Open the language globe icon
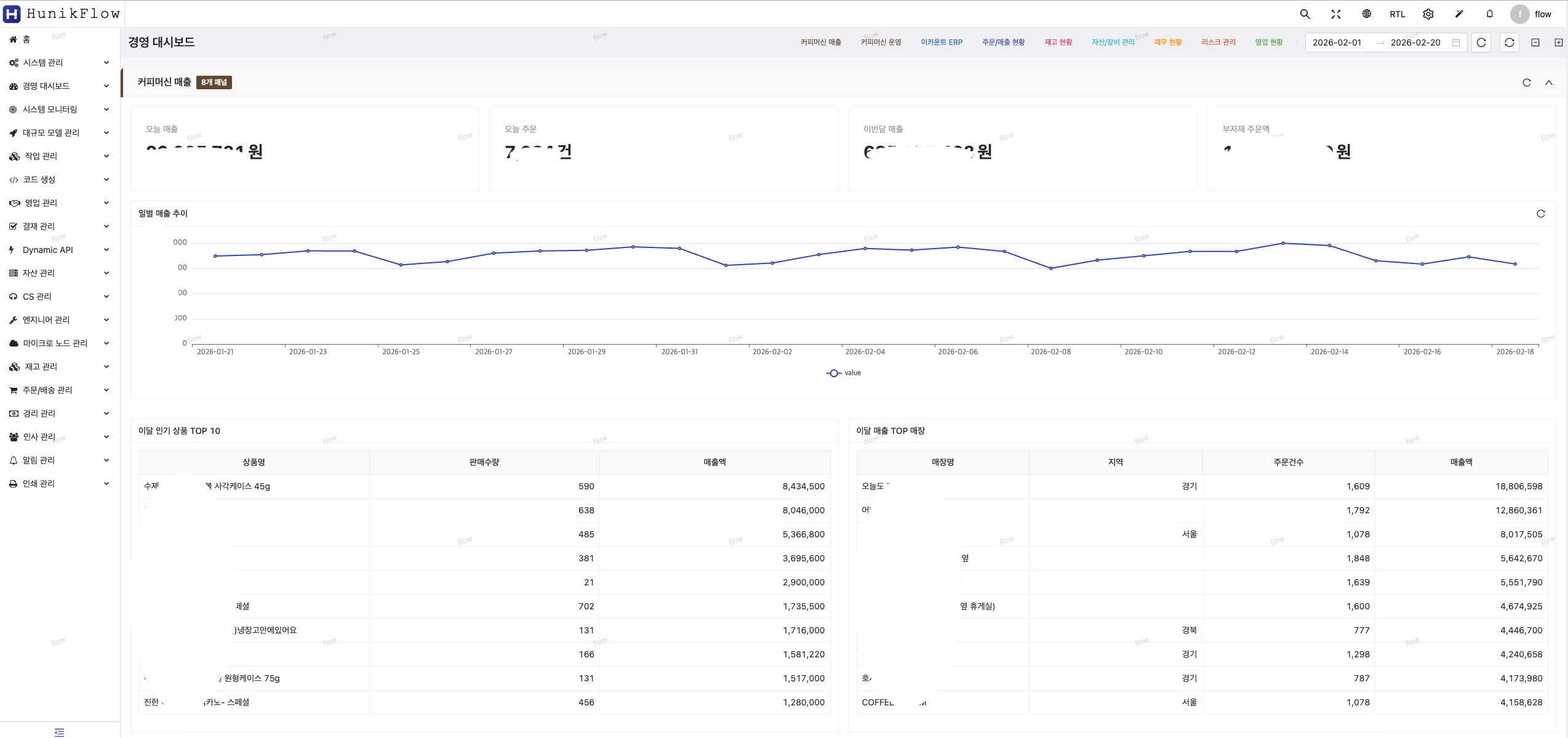 1367,14
